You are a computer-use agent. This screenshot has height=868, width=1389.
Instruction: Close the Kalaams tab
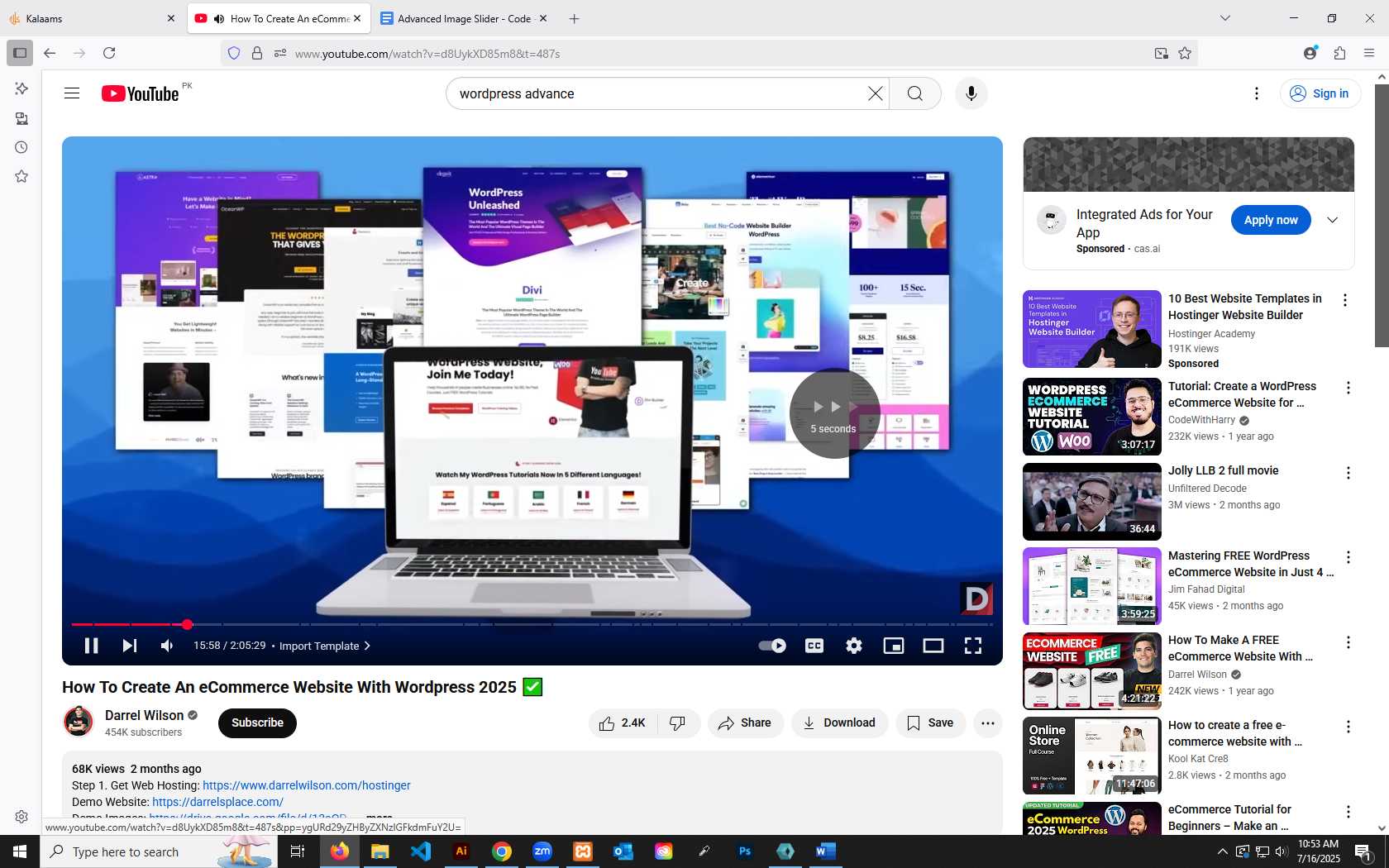(x=171, y=18)
